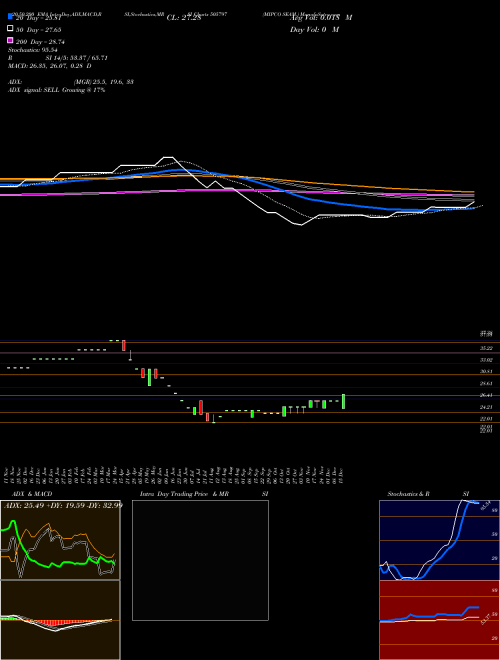Viewport: 500px width, 660px height.
Task: Click the highest red candlestick near 35.22
Action: tap(124, 345)
